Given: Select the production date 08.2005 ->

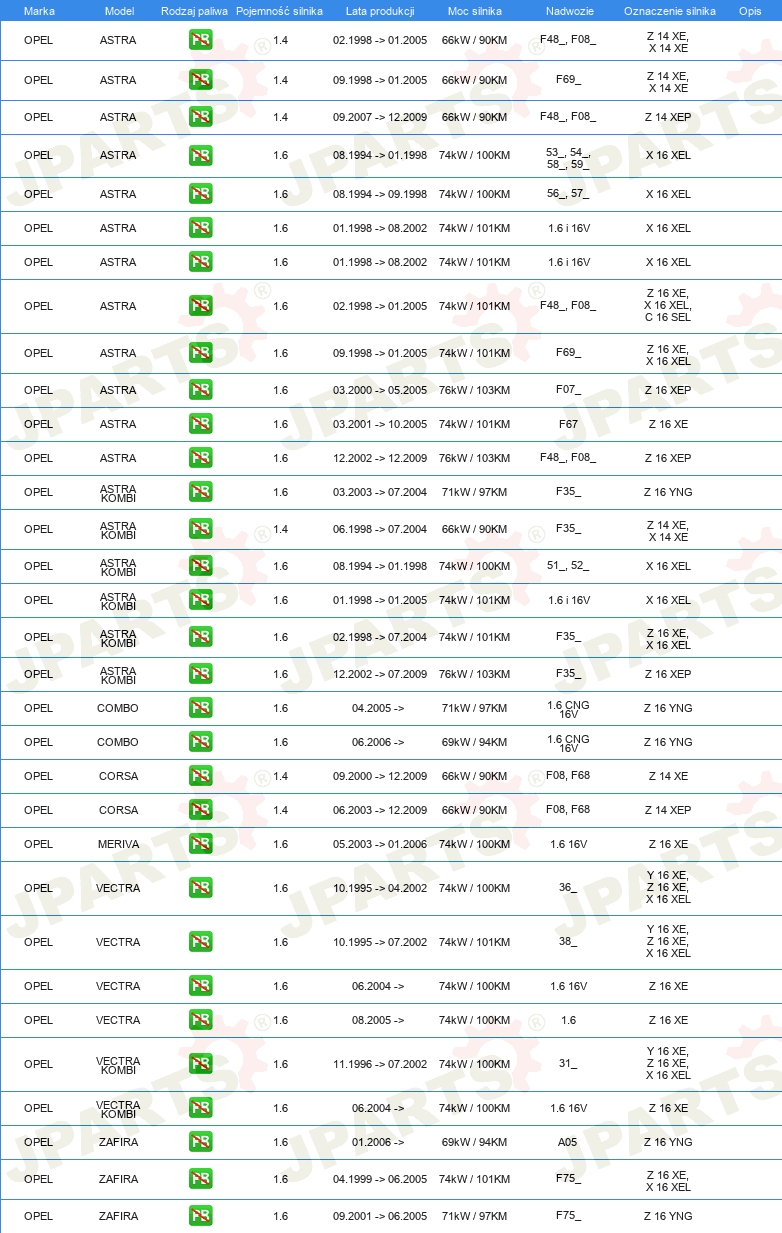Looking at the screenshot, I should 378,1020.
